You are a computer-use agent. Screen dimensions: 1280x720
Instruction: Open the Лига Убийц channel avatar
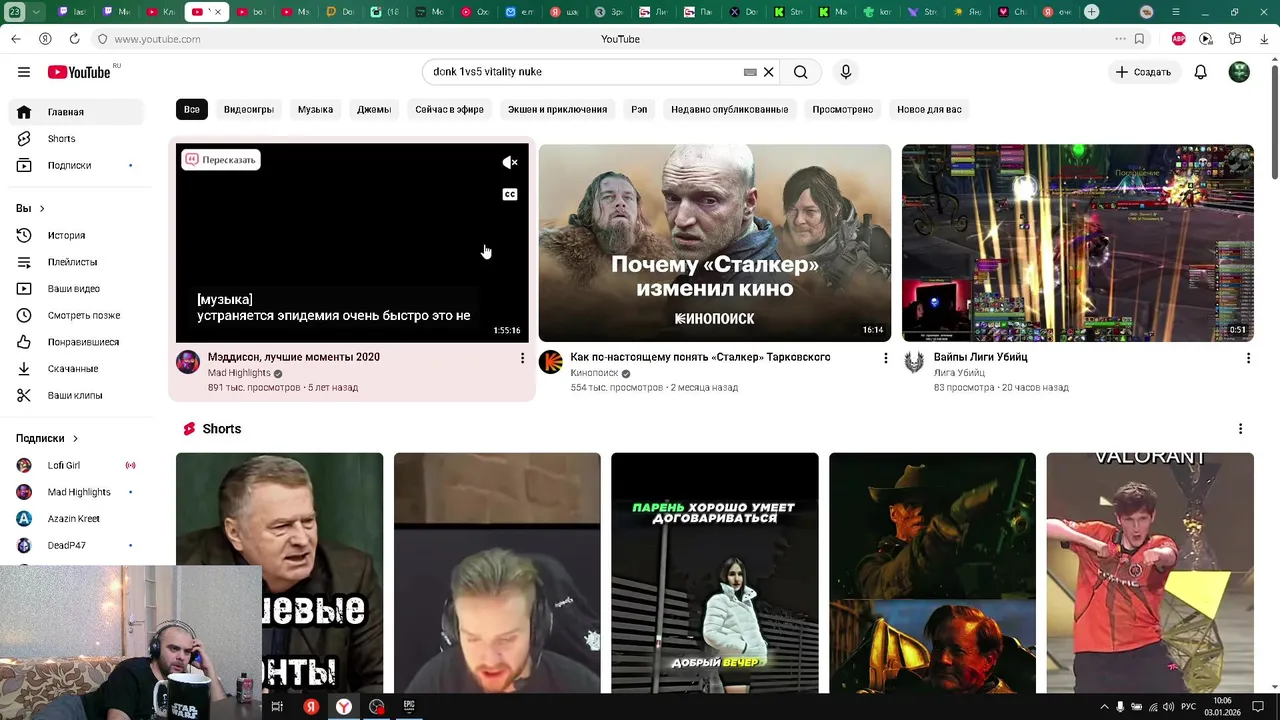pyautogui.click(x=914, y=362)
